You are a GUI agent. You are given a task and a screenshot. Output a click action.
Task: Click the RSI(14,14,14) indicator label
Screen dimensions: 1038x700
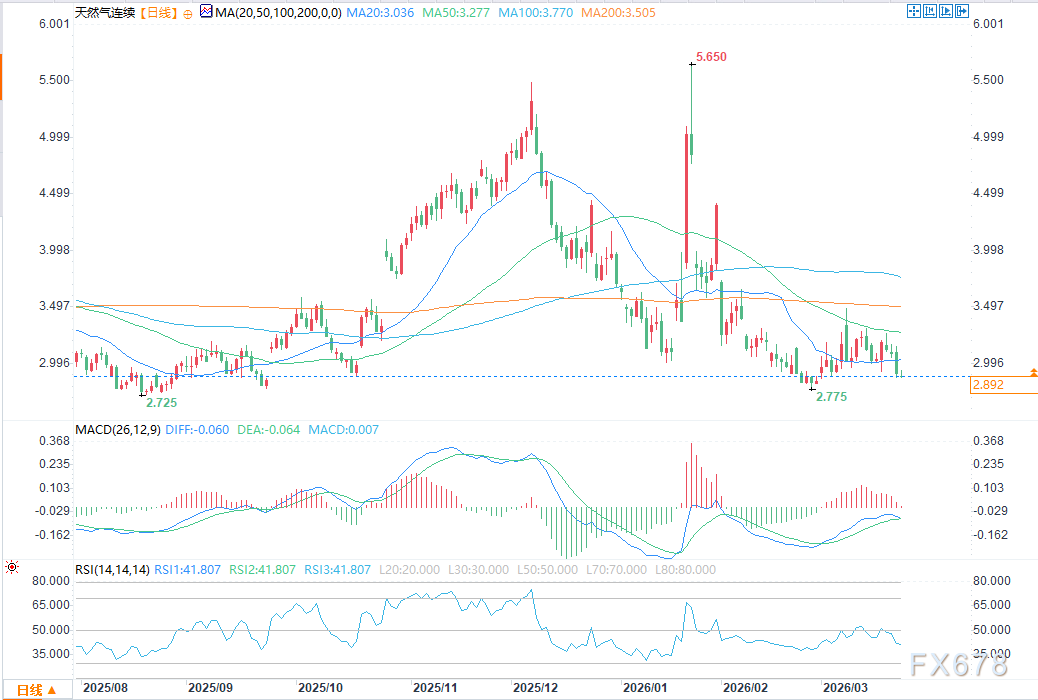(x=112, y=570)
